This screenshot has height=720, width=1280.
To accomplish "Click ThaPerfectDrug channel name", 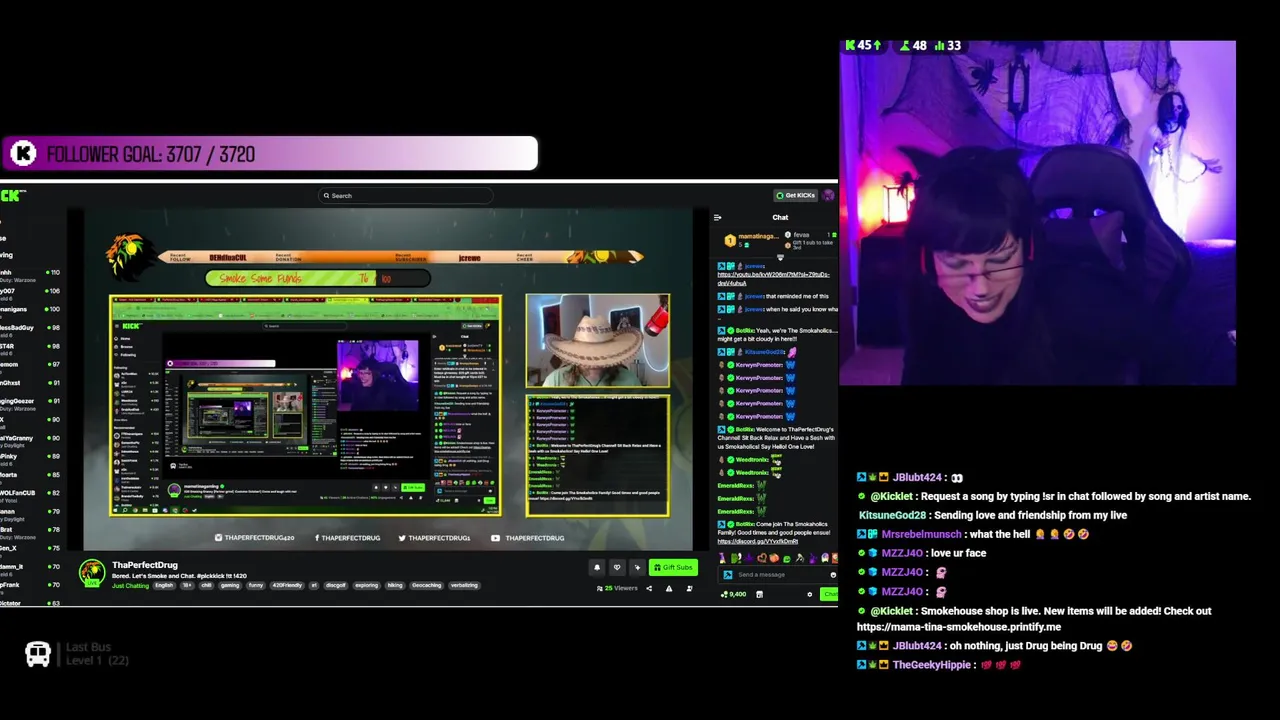I will tap(145, 565).
